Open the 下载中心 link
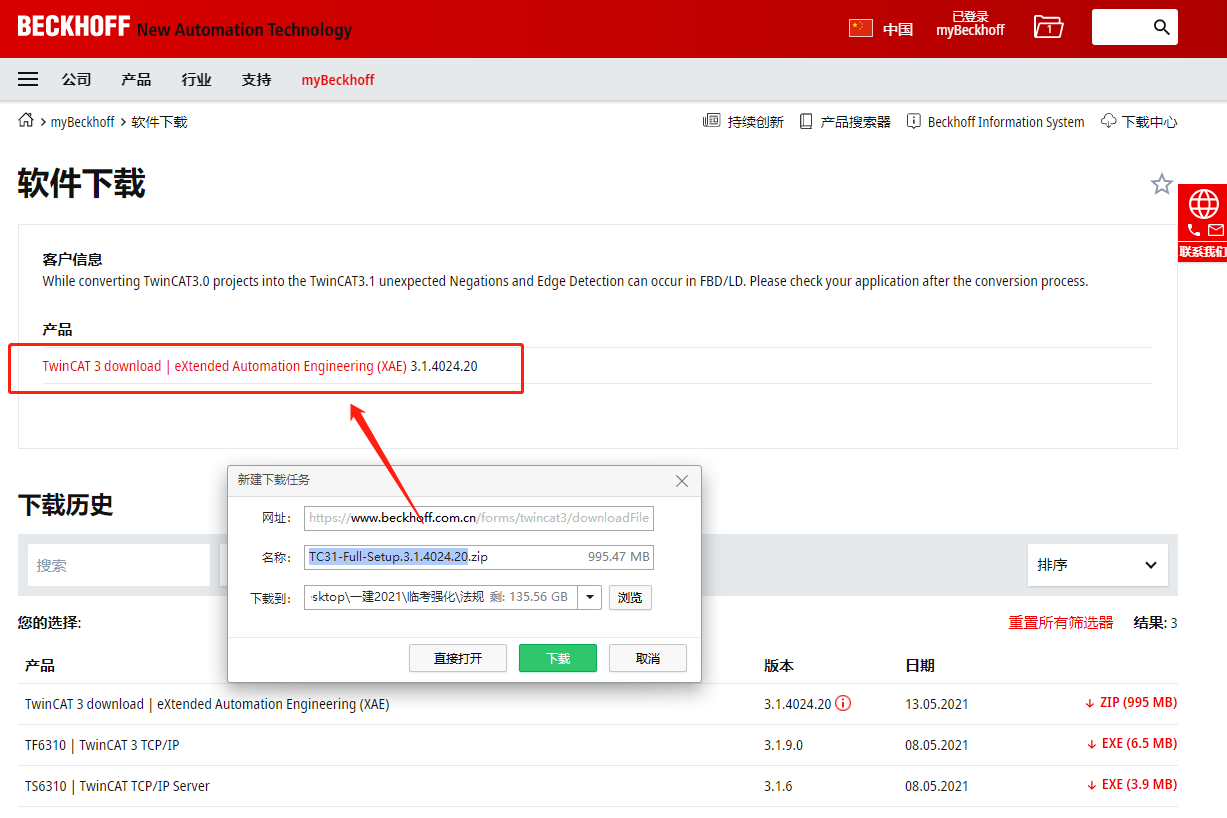 [1139, 122]
